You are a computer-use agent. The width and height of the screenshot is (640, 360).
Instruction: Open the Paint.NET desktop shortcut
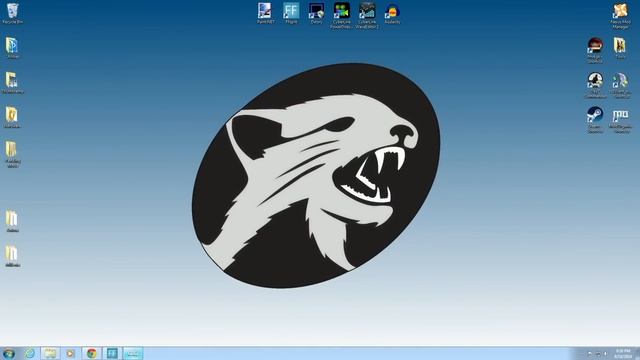265,13
